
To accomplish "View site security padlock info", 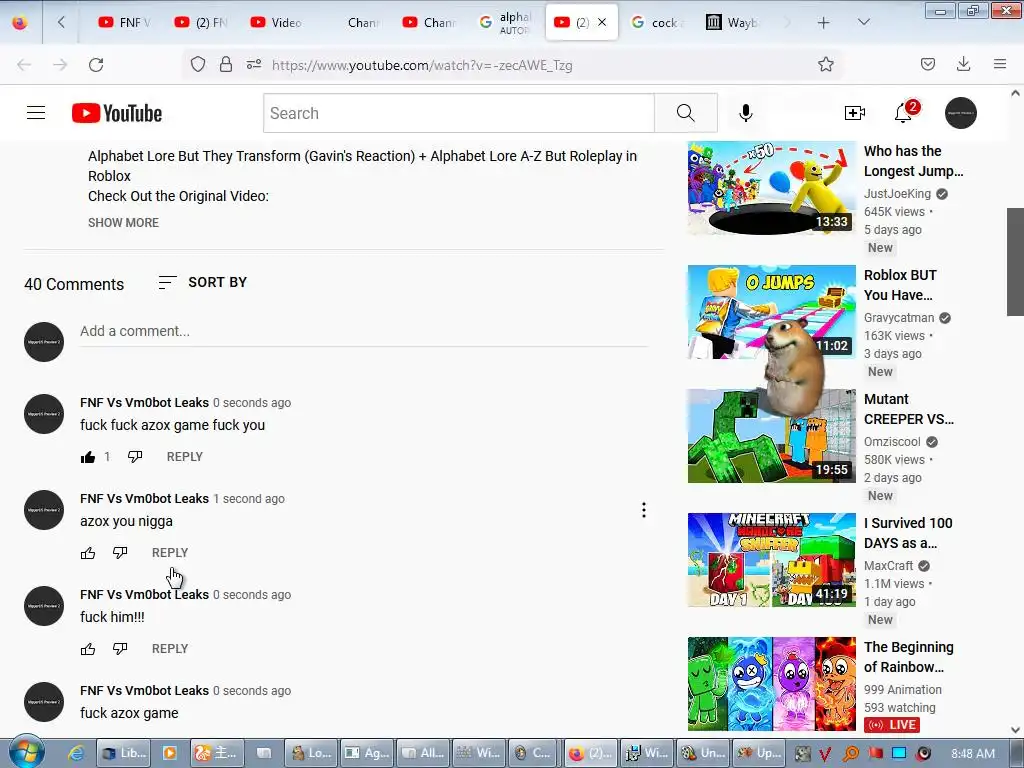I will coord(226,64).
